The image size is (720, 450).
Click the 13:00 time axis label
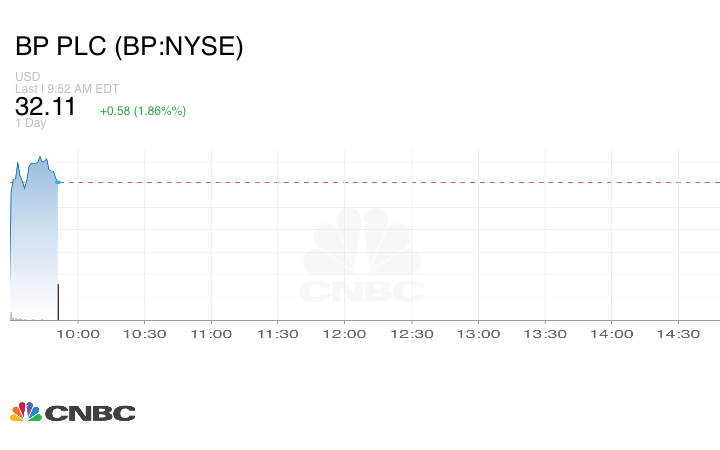(x=479, y=334)
